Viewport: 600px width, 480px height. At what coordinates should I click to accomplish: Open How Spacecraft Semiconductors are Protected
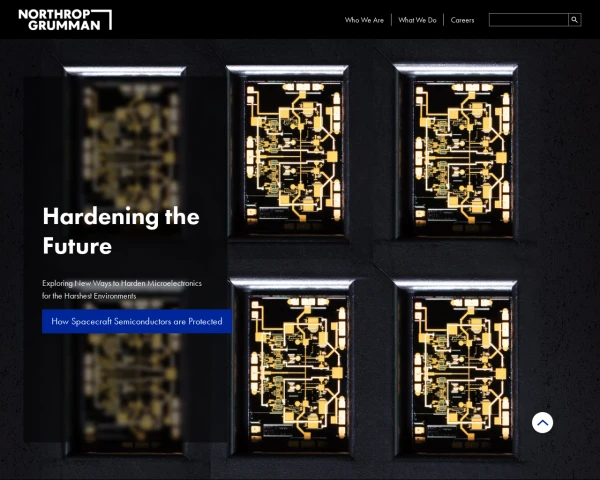137,322
